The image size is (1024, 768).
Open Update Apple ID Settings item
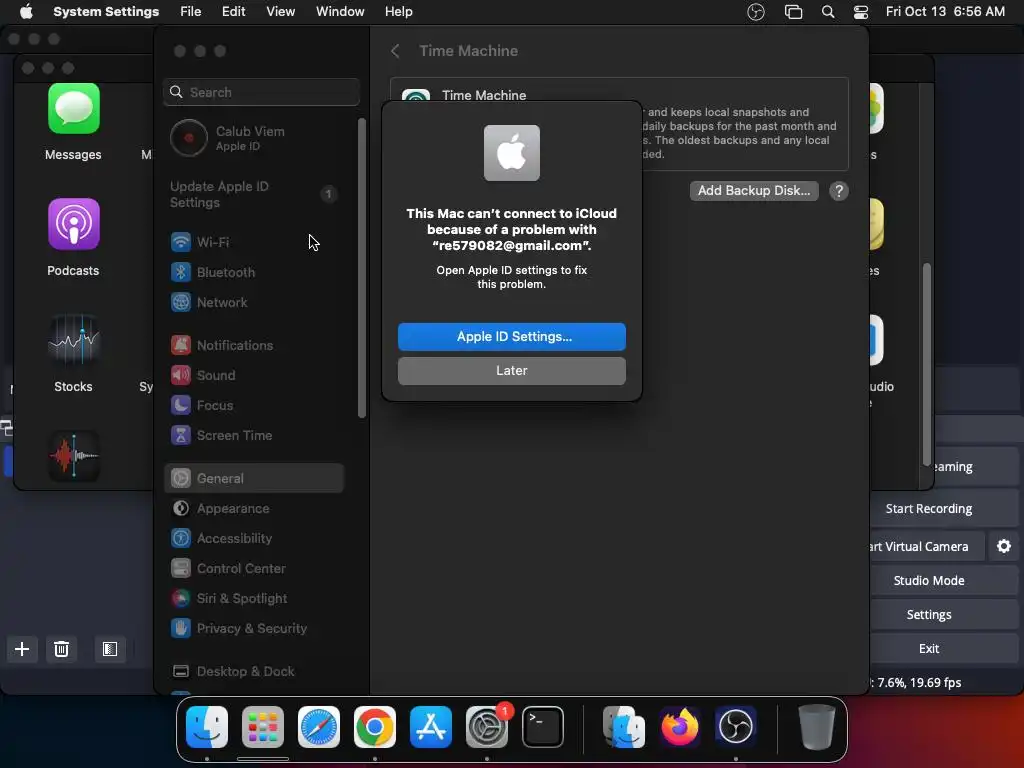point(253,195)
